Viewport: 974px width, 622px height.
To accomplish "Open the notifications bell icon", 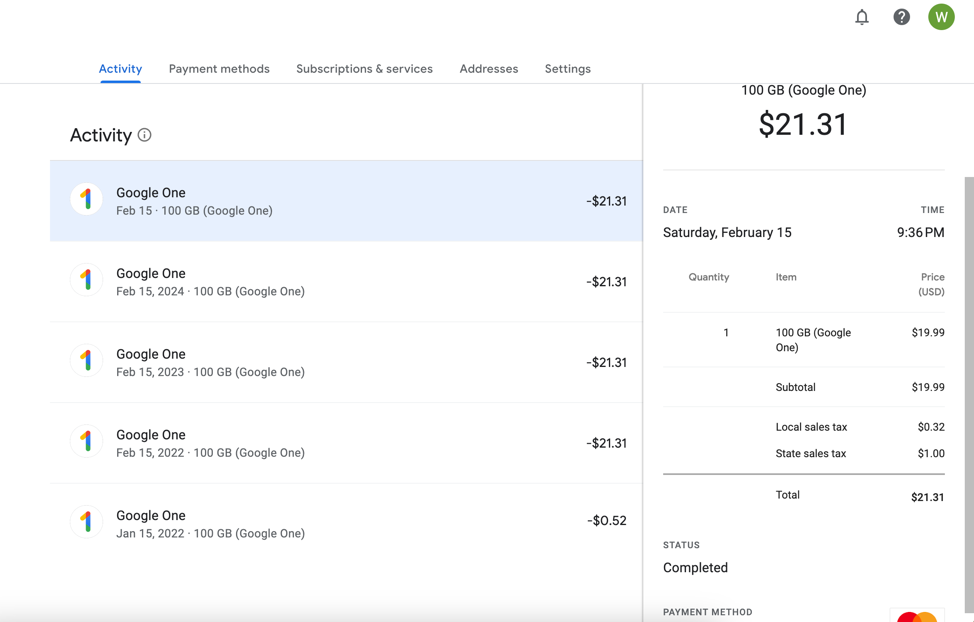I will [x=862, y=17].
